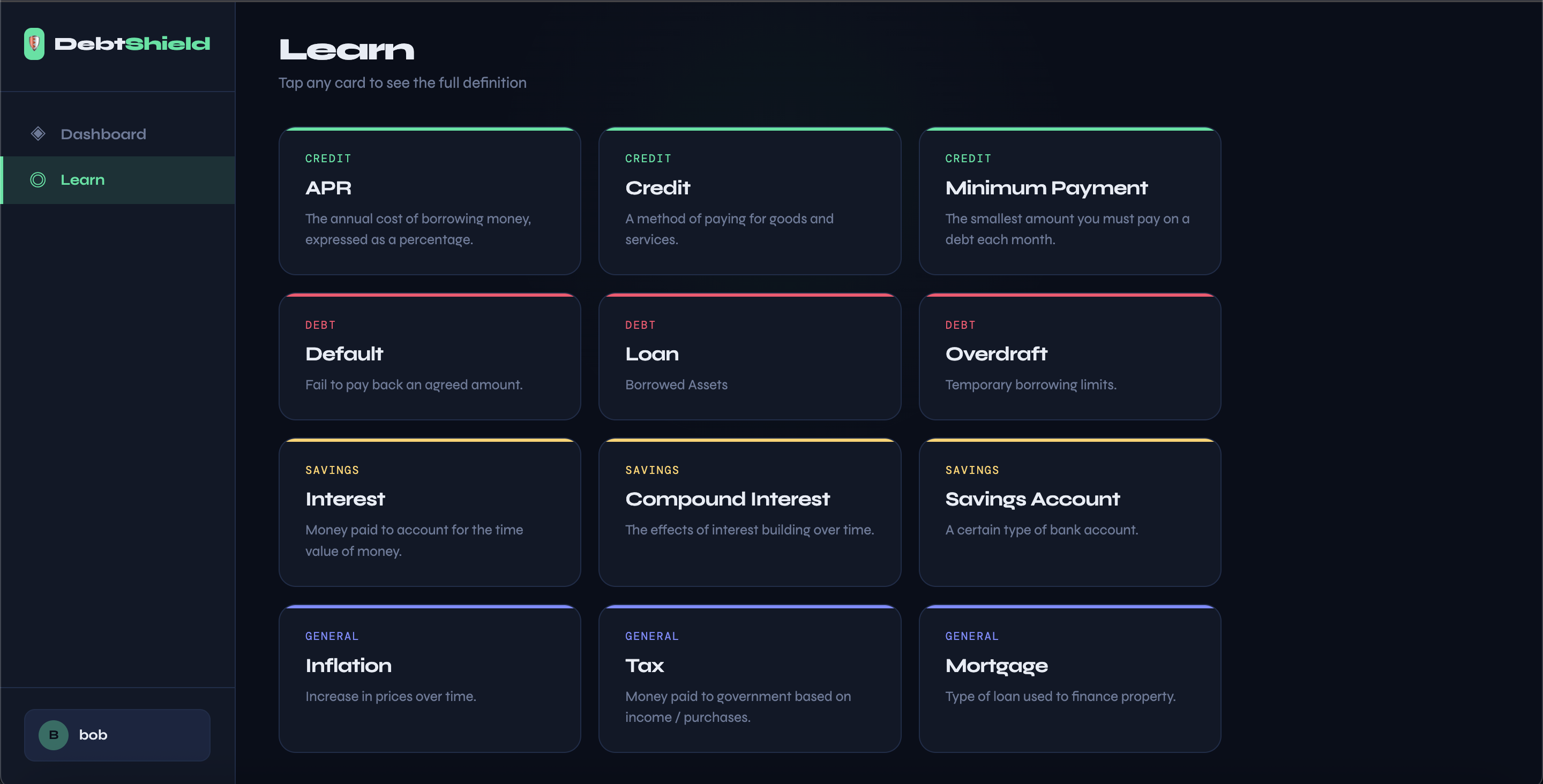Expand the Mortgage card
Image resolution: width=1543 pixels, height=784 pixels.
pyautogui.click(x=1069, y=679)
